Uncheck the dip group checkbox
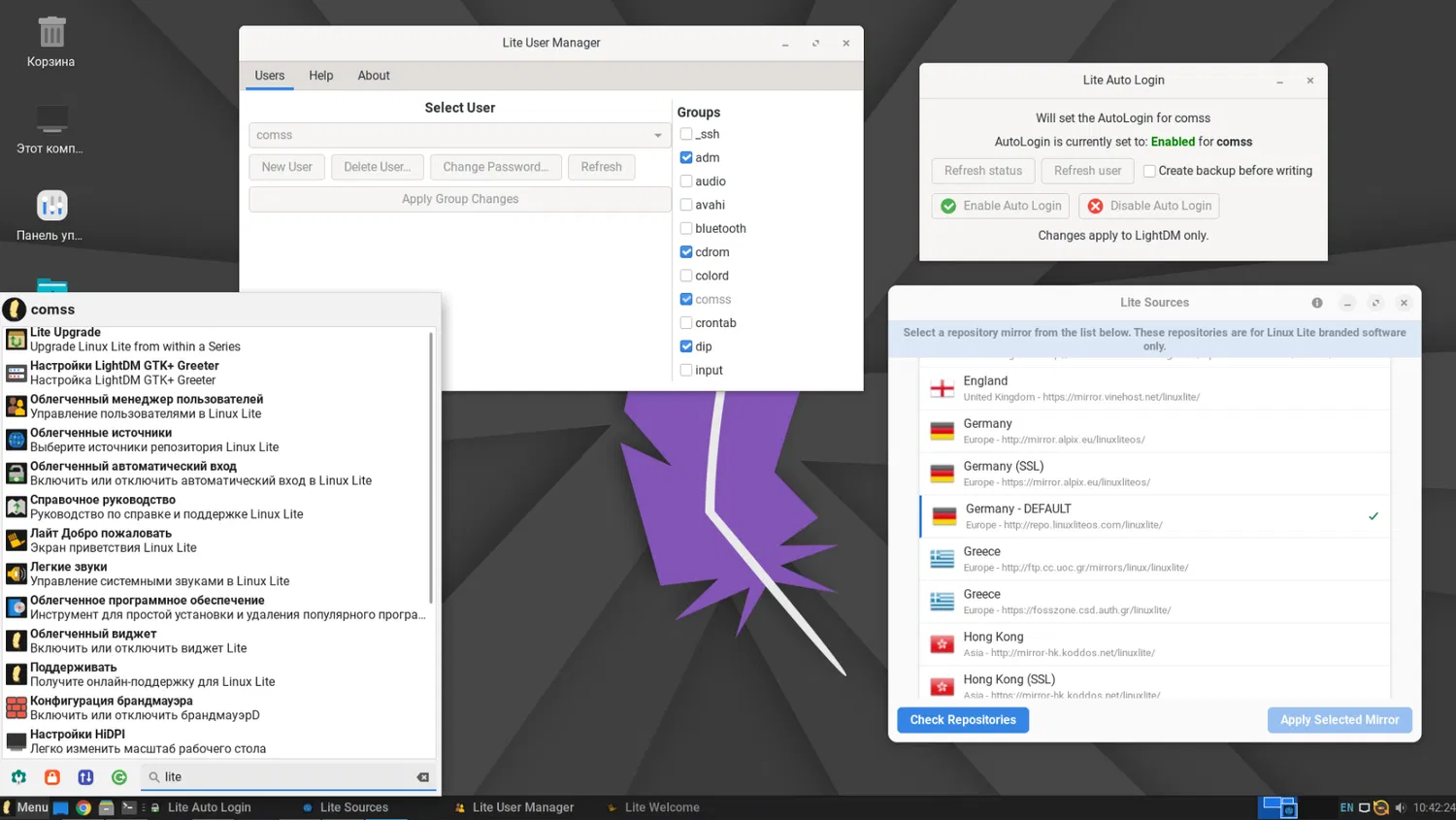This screenshot has height=820, width=1456. coord(686,346)
